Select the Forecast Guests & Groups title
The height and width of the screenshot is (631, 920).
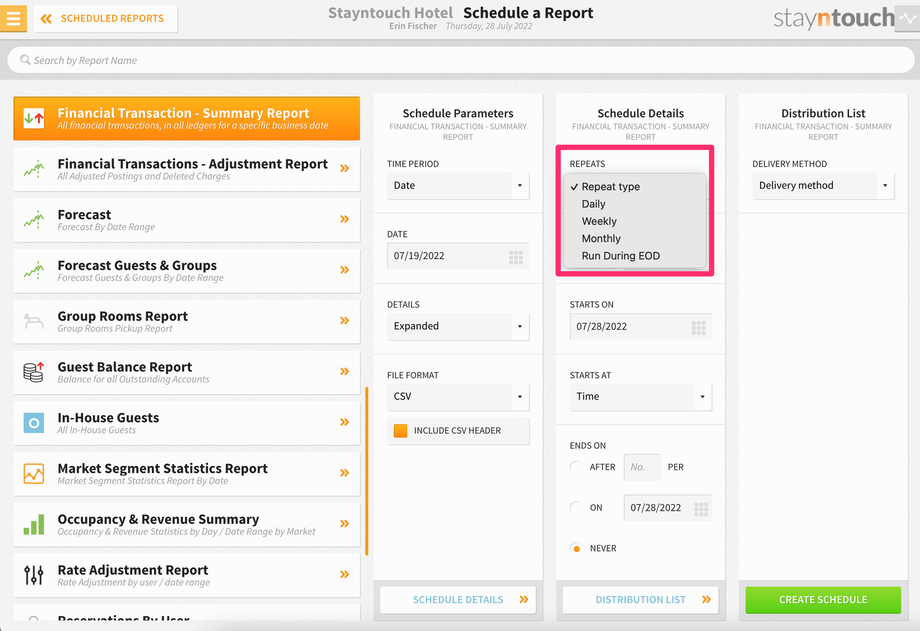[137, 265]
